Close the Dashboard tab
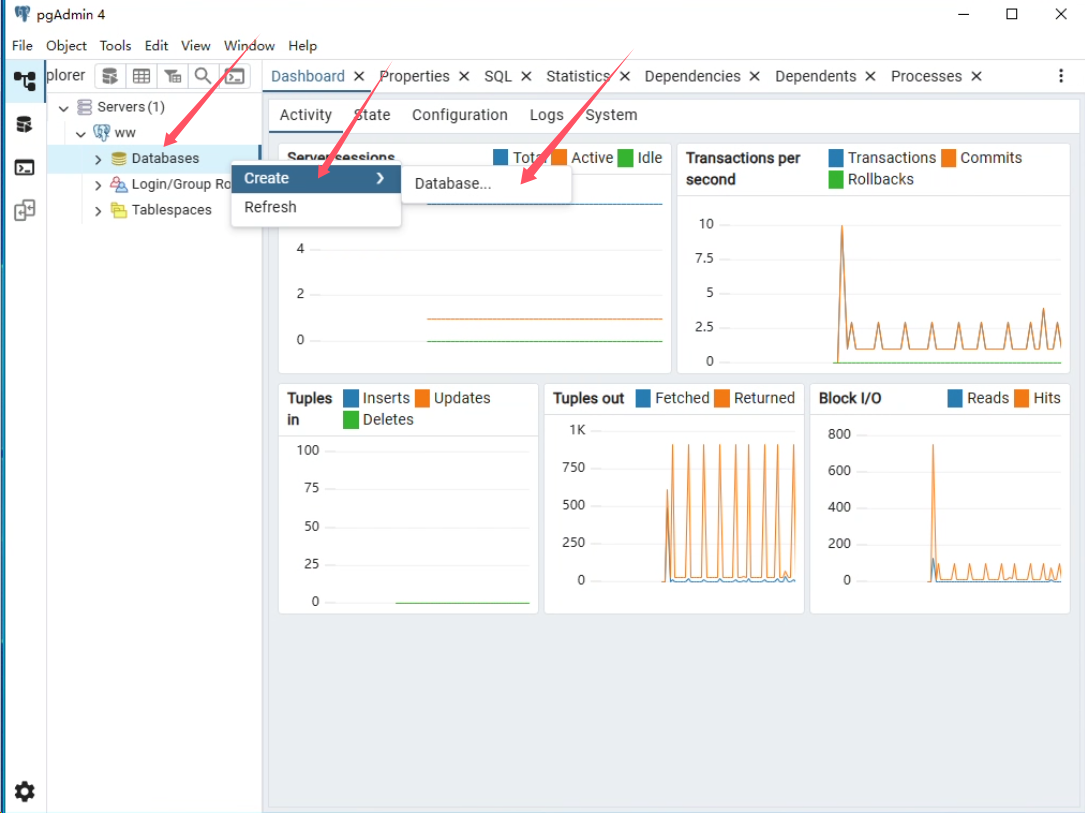 (359, 76)
